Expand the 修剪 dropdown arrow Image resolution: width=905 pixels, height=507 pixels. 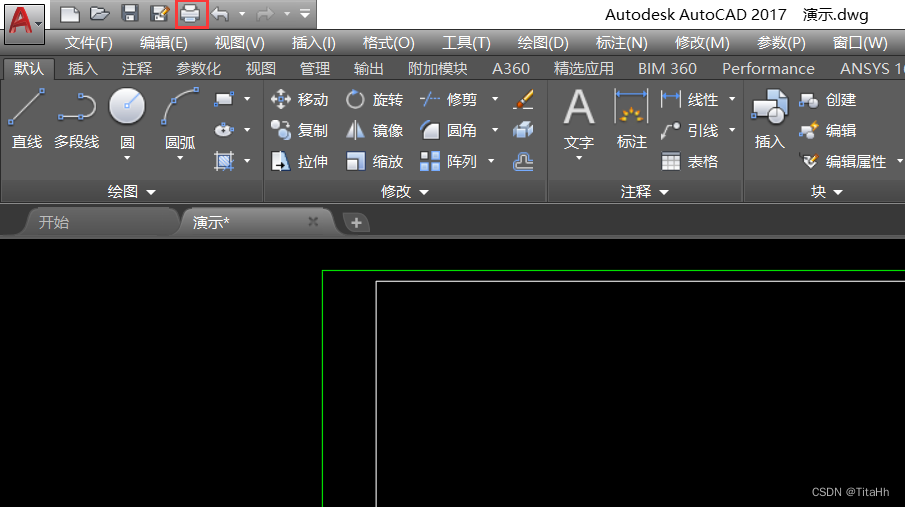[495, 99]
